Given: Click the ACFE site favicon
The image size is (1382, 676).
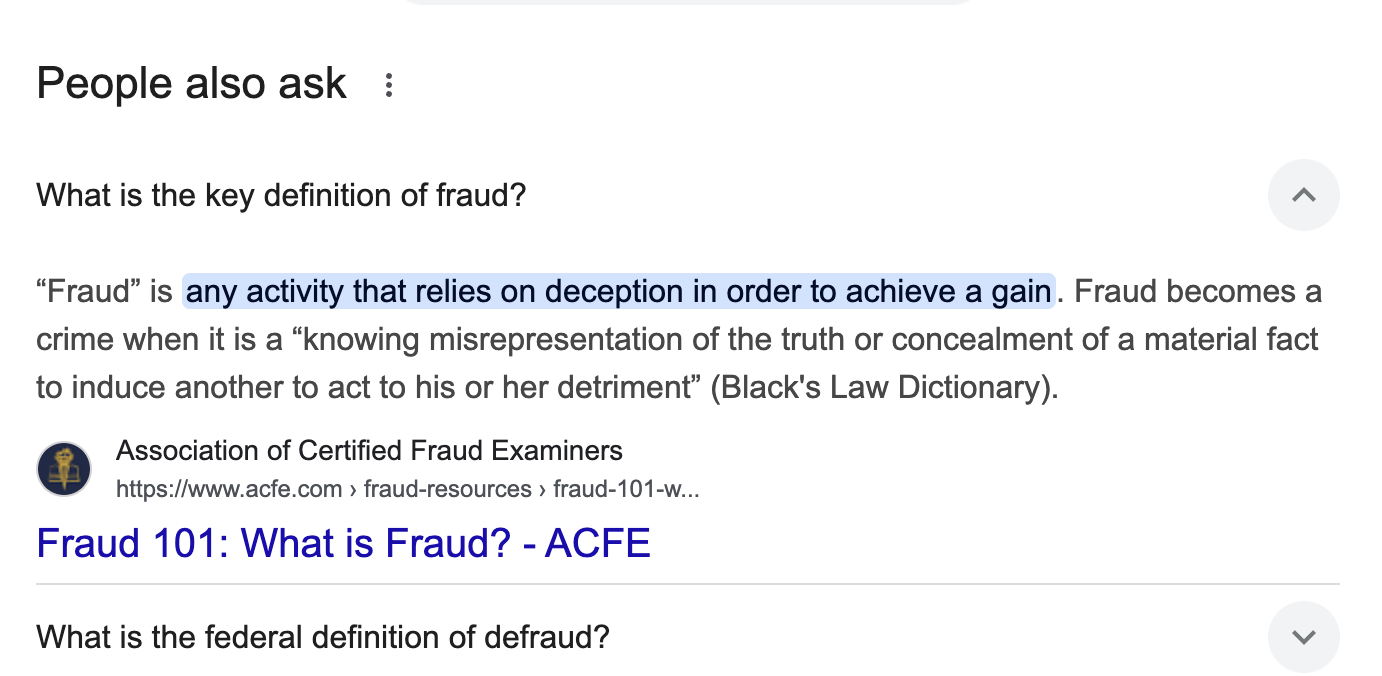Looking at the screenshot, I should pyautogui.click(x=64, y=469).
